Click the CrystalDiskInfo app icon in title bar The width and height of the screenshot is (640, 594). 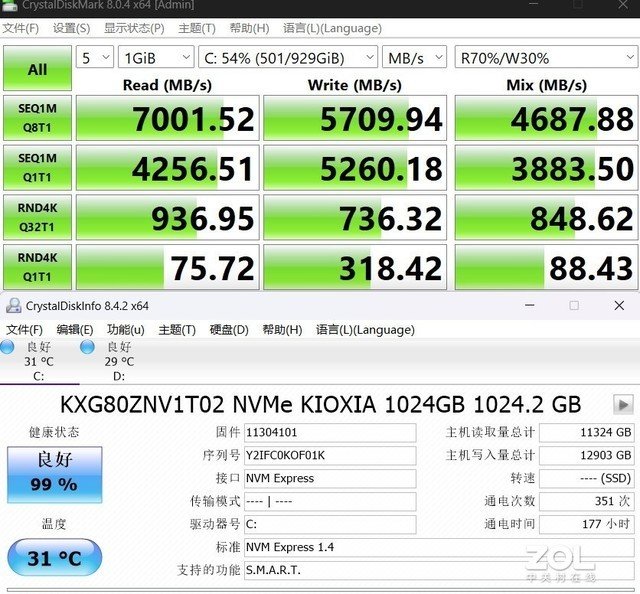pyautogui.click(x=13, y=306)
